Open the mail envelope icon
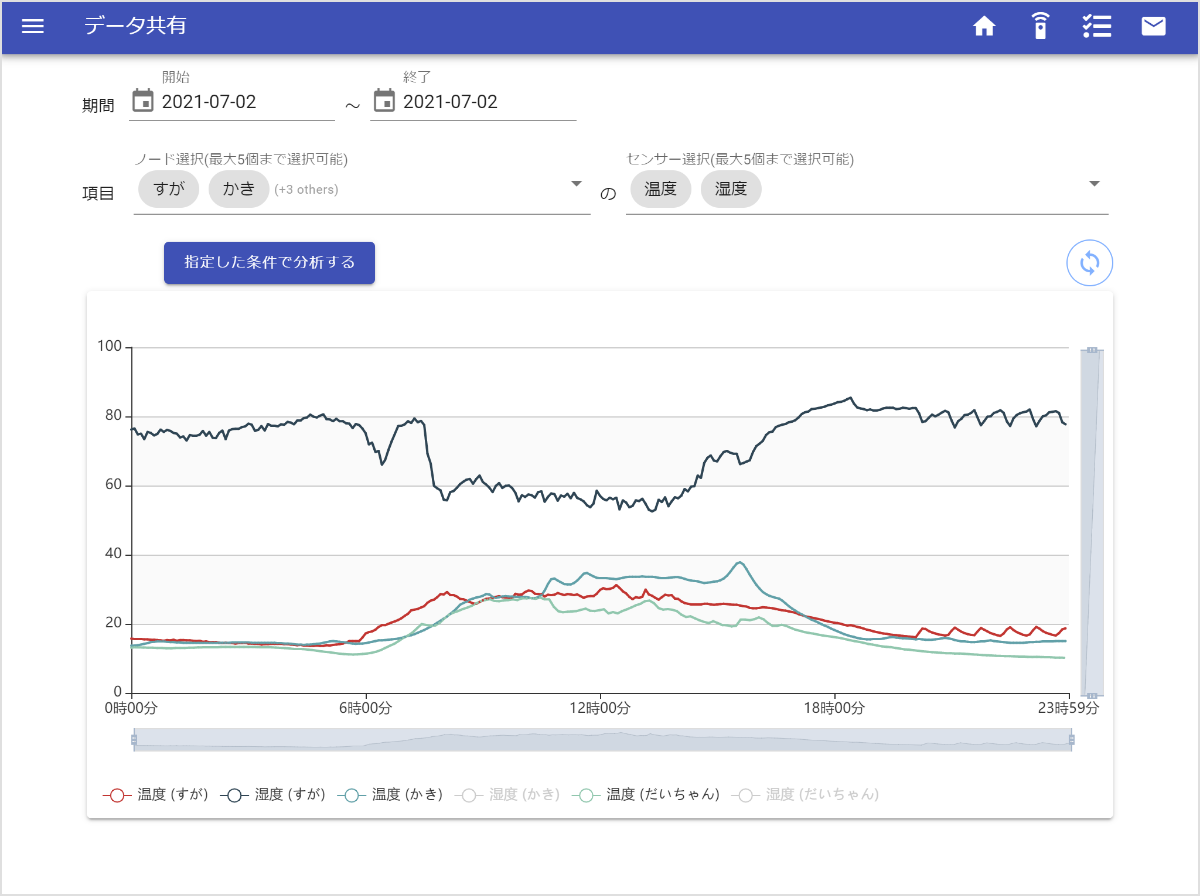Screen dimensions: 1200x896 pyautogui.click(x=1154, y=27)
